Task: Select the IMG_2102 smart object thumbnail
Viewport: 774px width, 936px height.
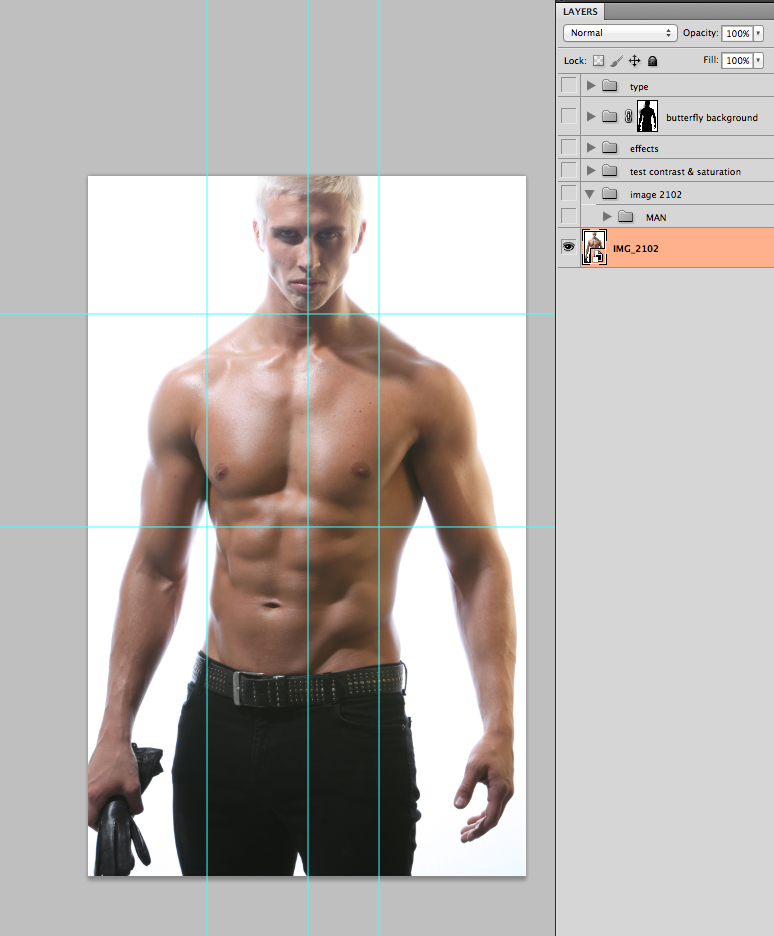Action: click(594, 247)
